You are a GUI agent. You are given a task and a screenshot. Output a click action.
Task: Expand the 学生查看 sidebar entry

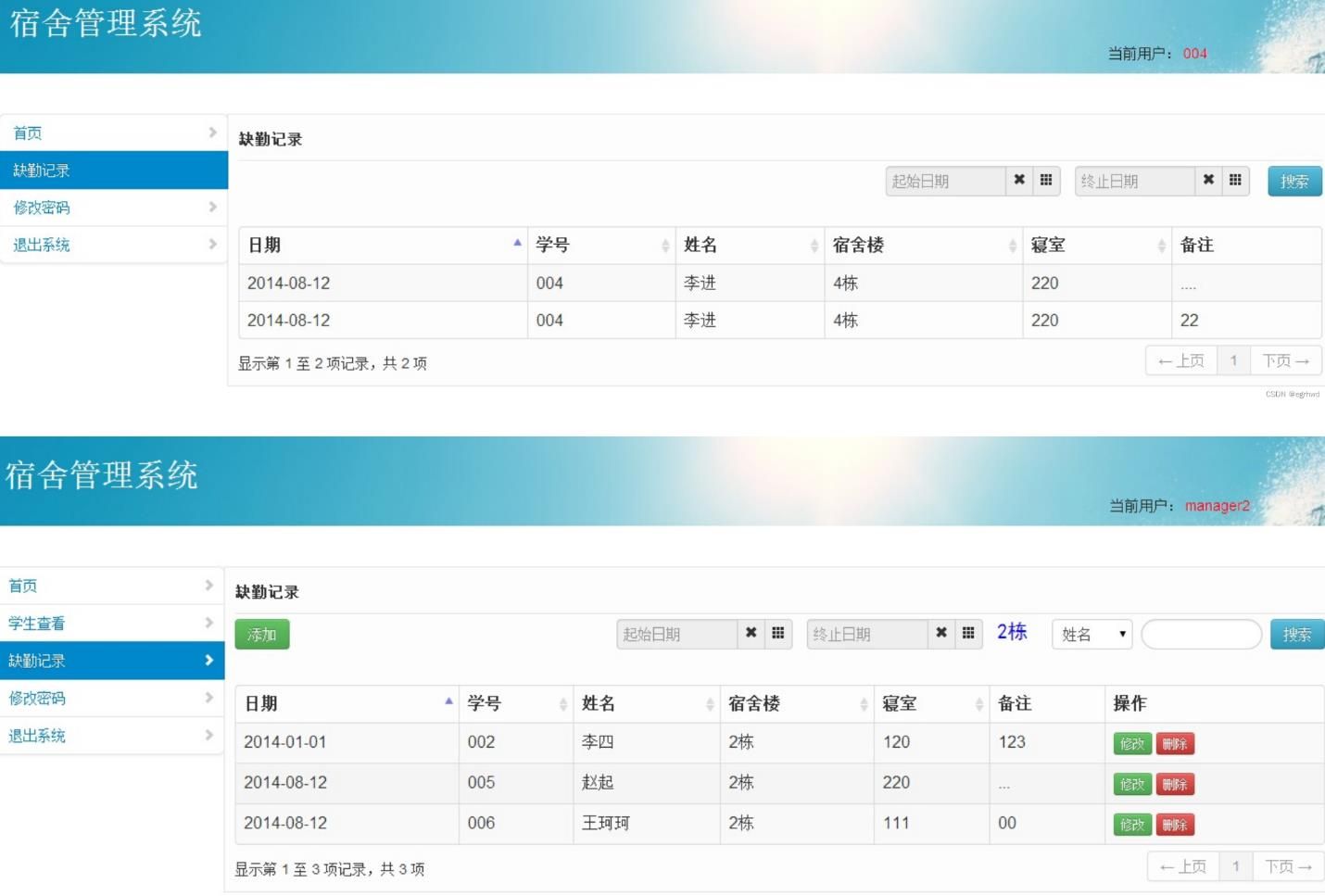111,623
